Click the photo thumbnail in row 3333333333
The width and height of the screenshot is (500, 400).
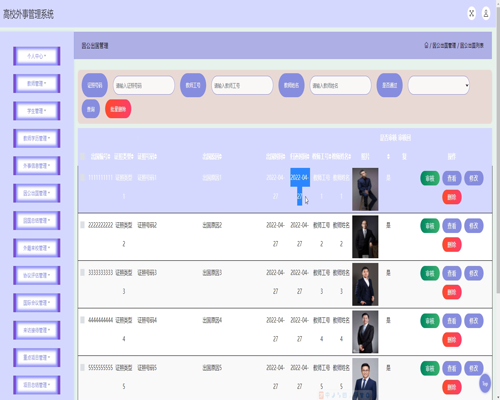coord(365,284)
